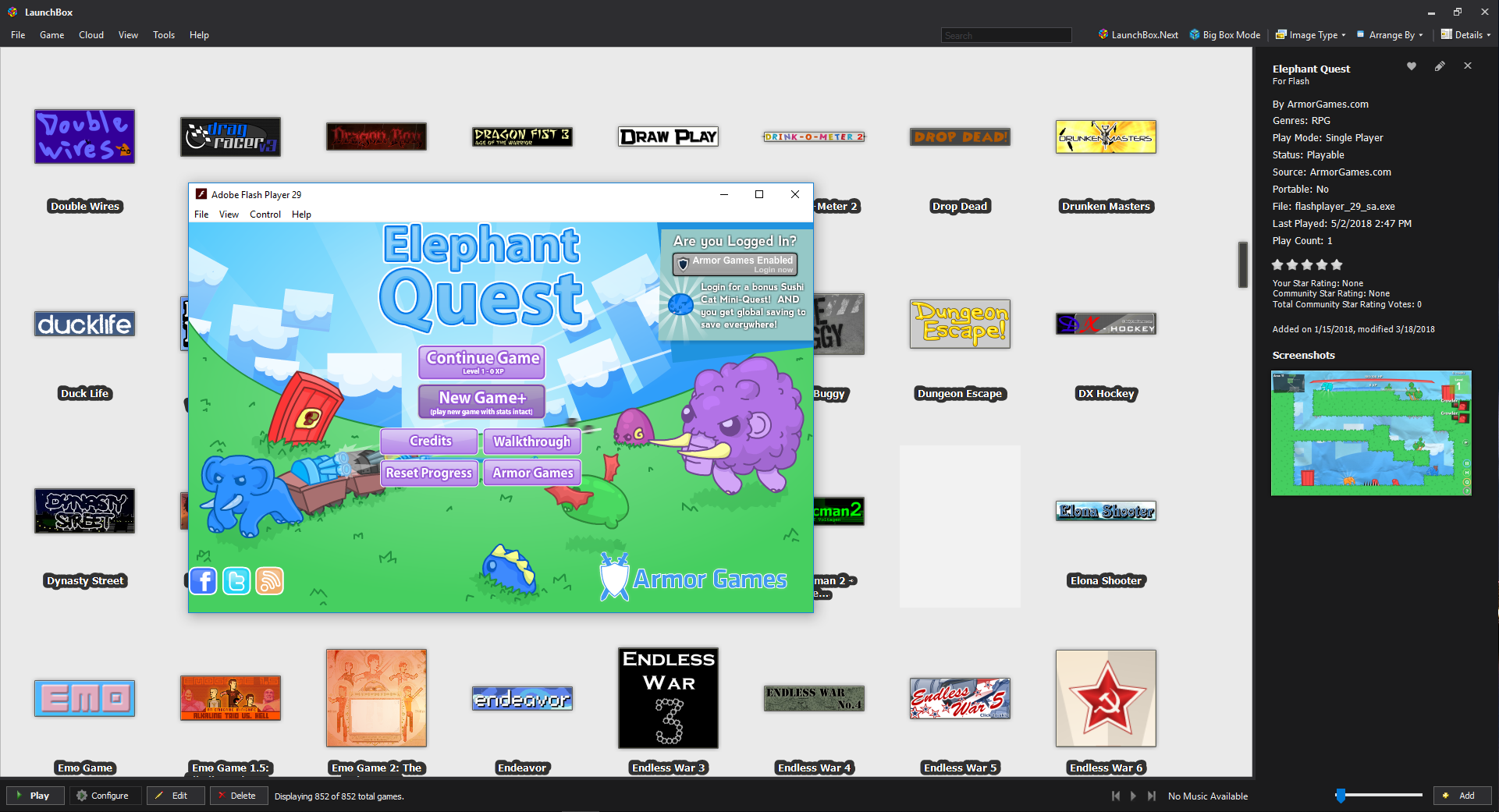Click the favorite heart icon for Elephant Quest

(x=1411, y=66)
